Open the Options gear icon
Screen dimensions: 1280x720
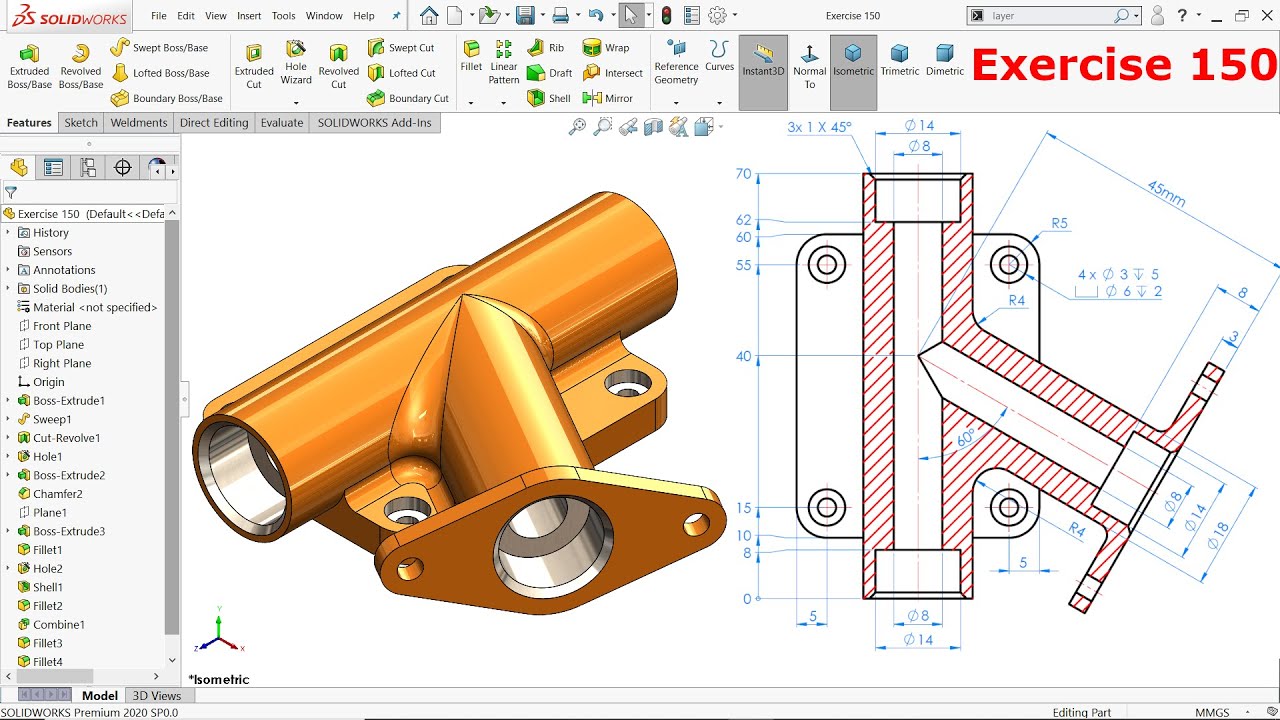pyautogui.click(x=717, y=15)
